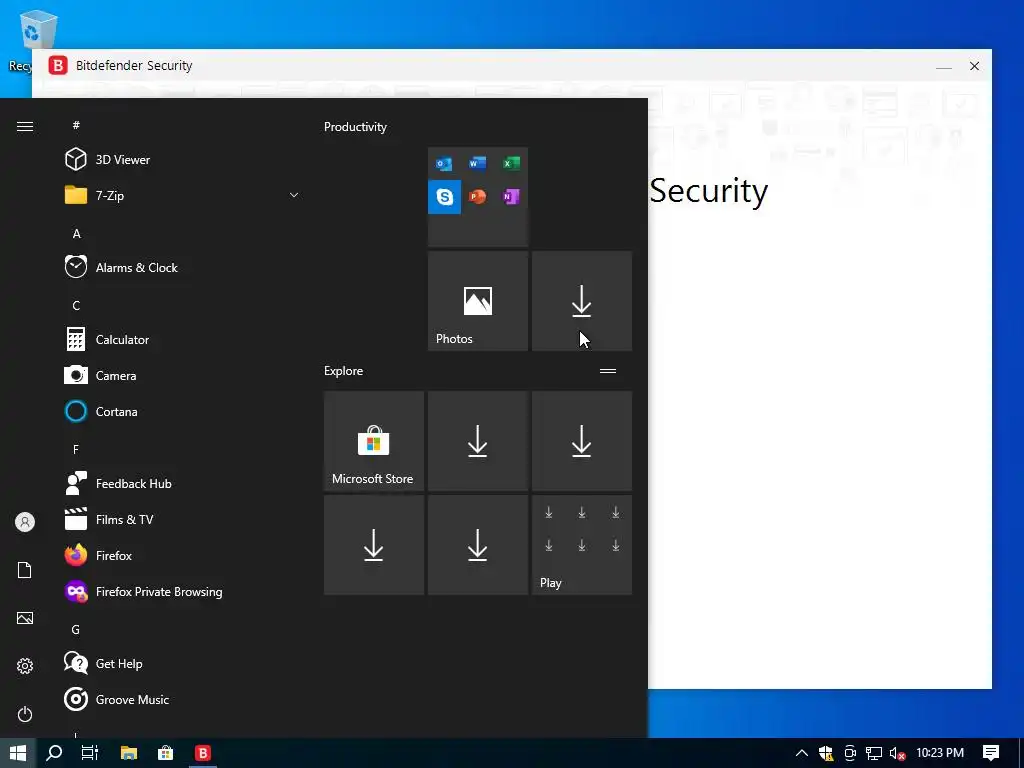Open the Microsoft Store tile

[374, 441]
